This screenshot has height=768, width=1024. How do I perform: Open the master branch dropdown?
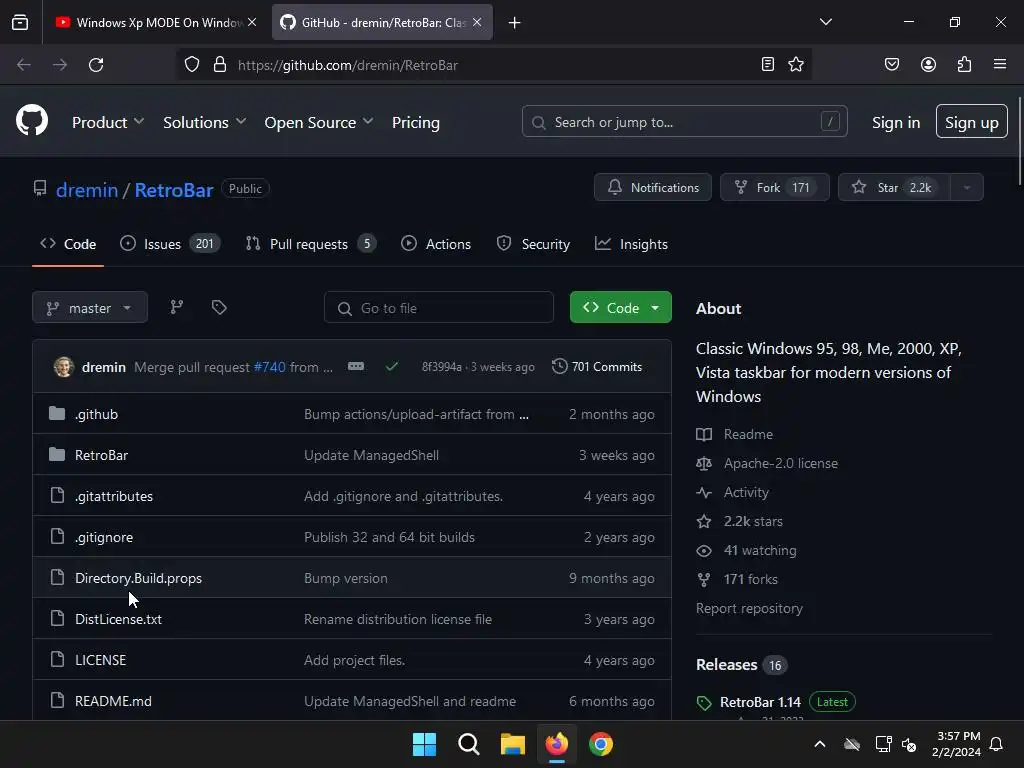pos(90,308)
